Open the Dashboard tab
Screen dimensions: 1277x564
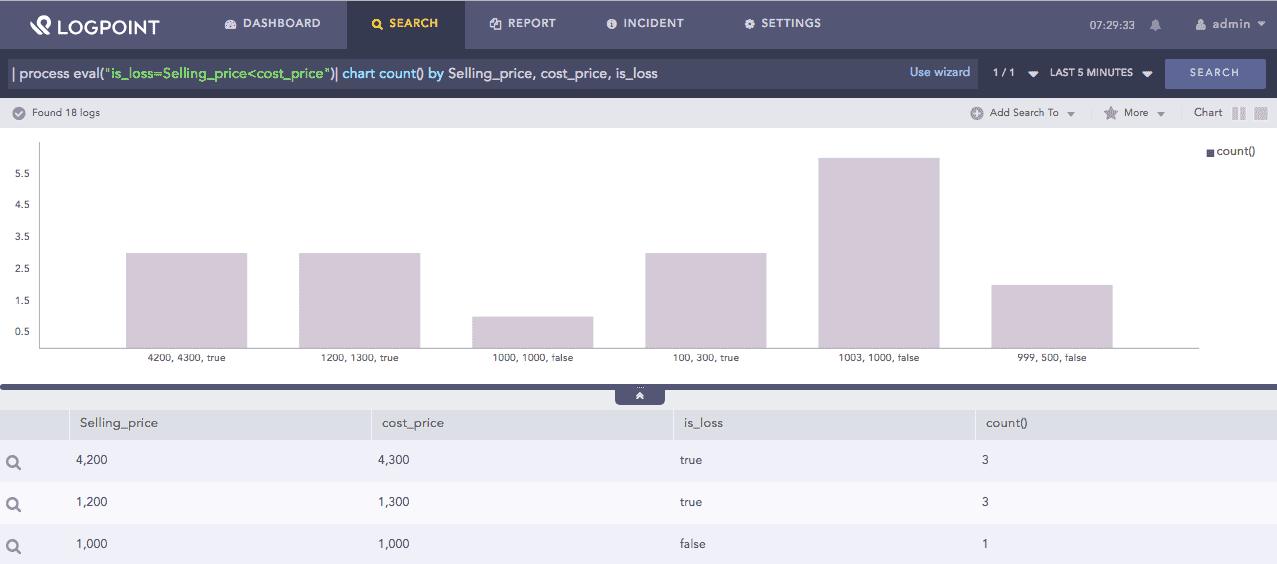[272, 24]
